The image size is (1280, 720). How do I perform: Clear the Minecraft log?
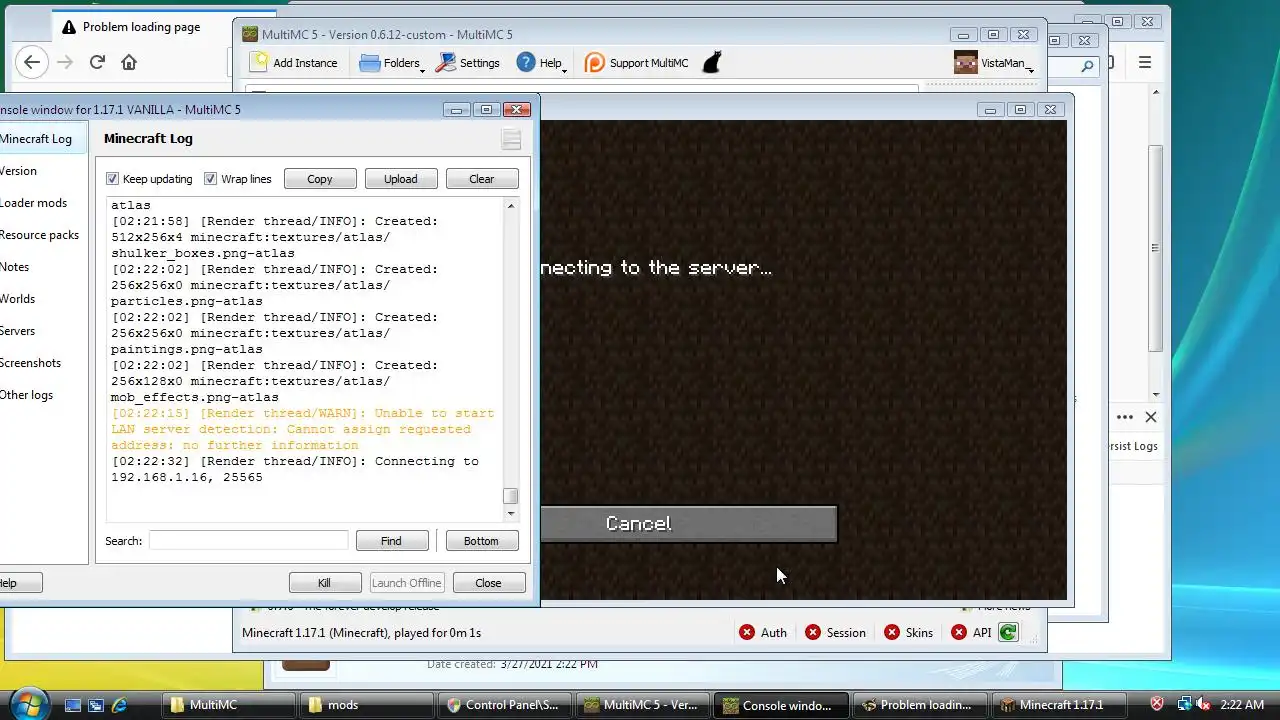pos(482,179)
